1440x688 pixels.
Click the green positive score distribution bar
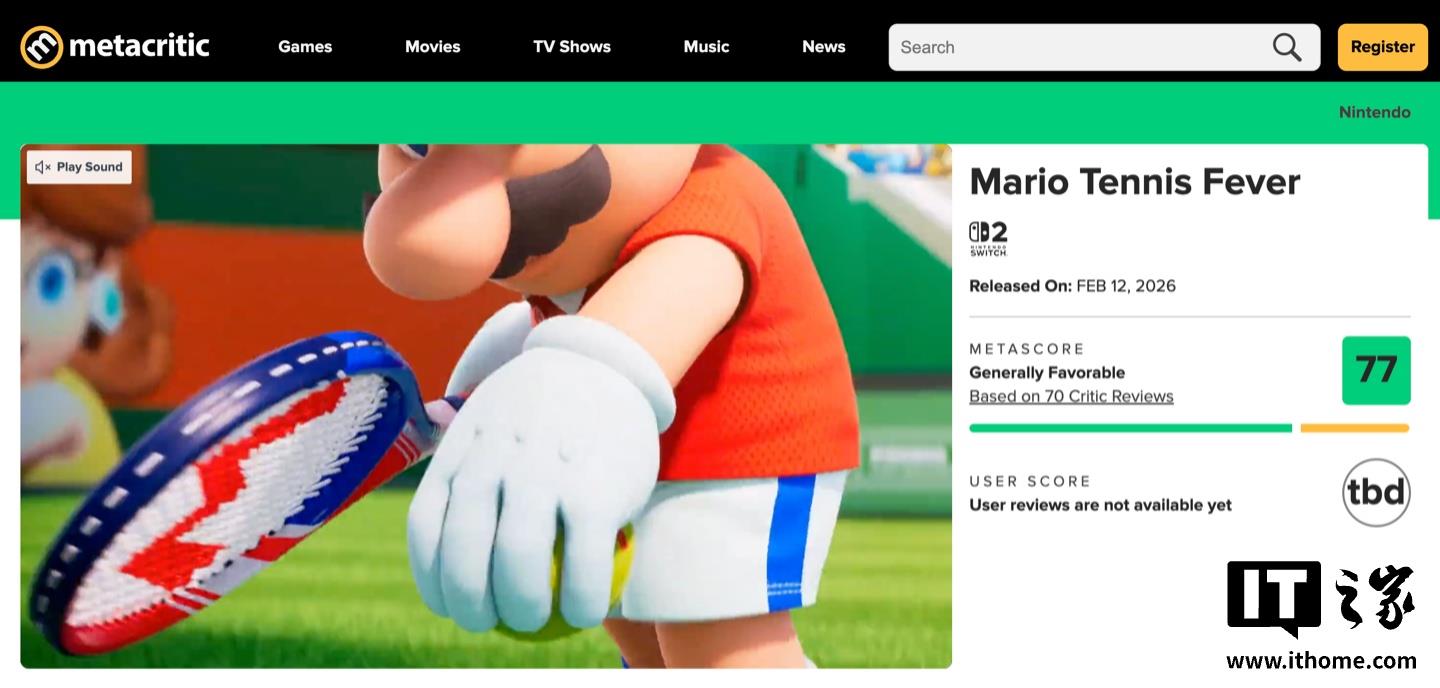pos(1131,428)
